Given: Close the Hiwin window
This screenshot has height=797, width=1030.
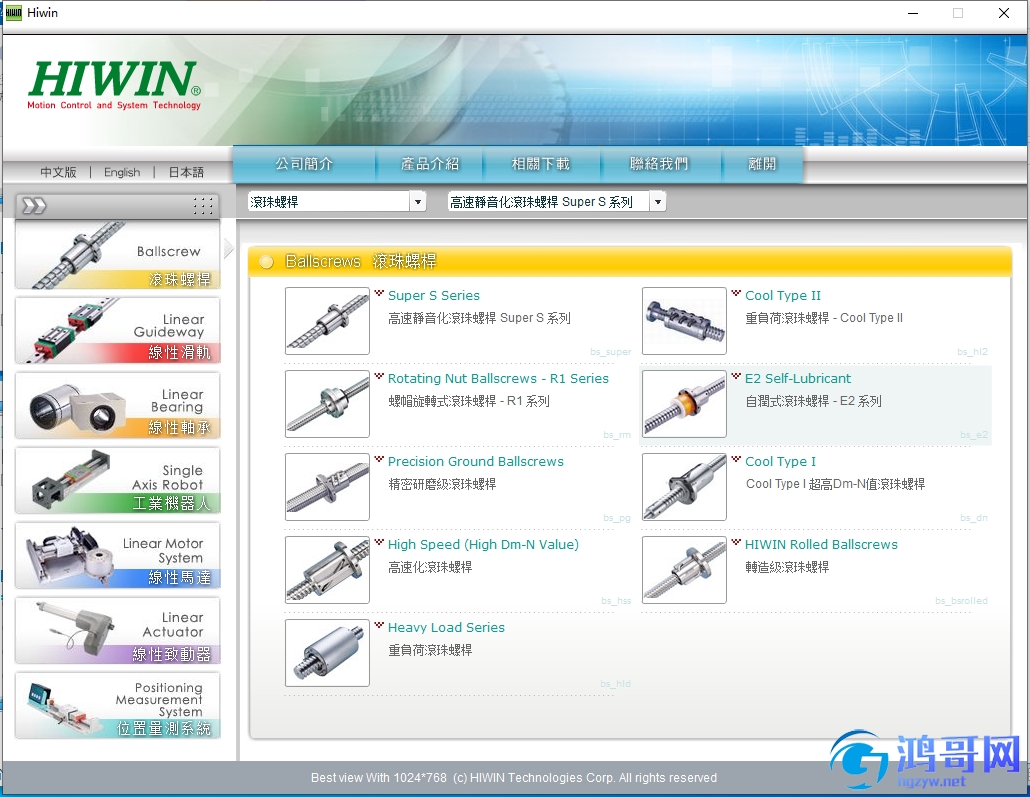Looking at the screenshot, I should (1004, 13).
